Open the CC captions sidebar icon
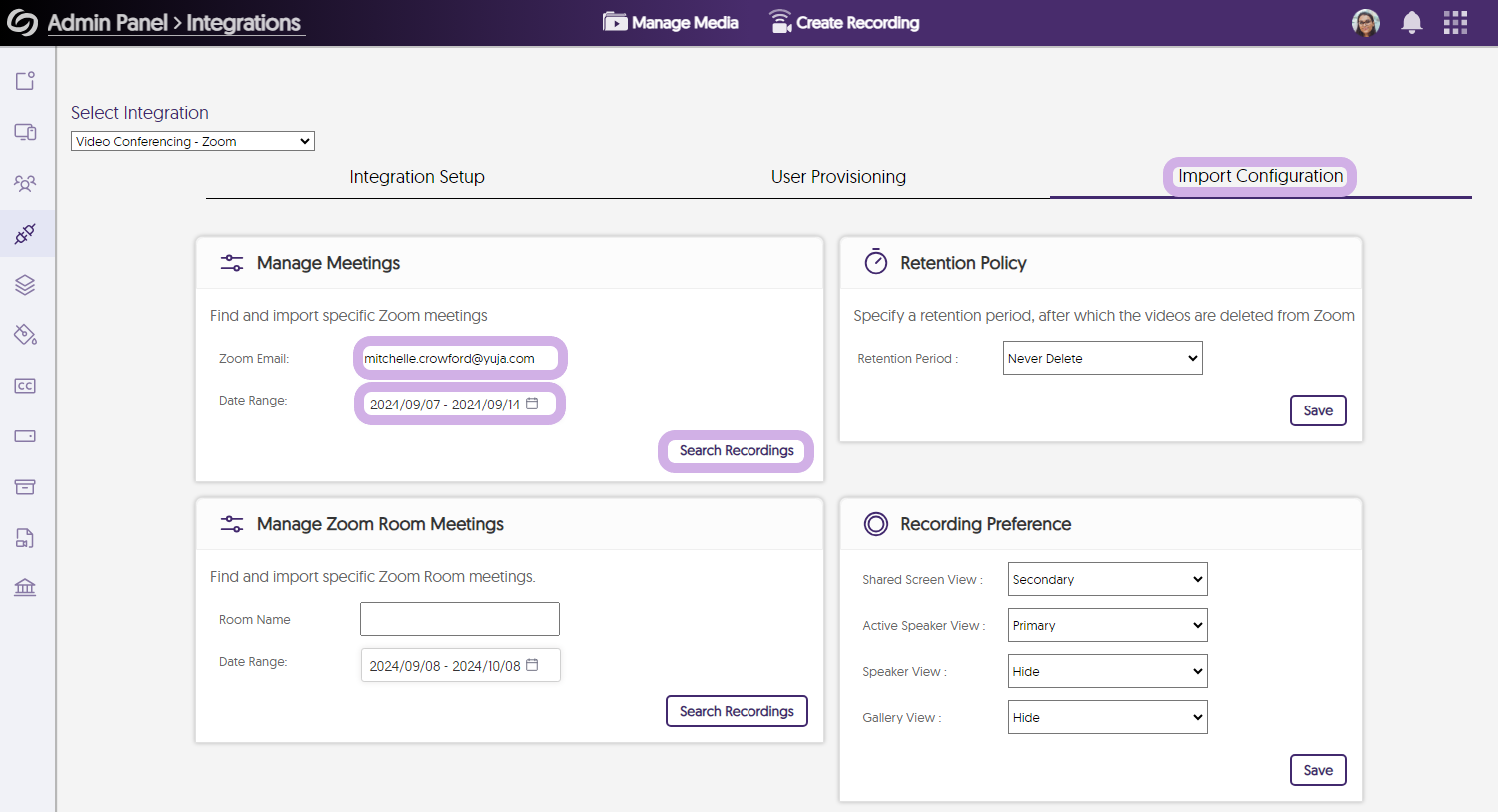The height and width of the screenshot is (812, 1498). click(25, 386)
